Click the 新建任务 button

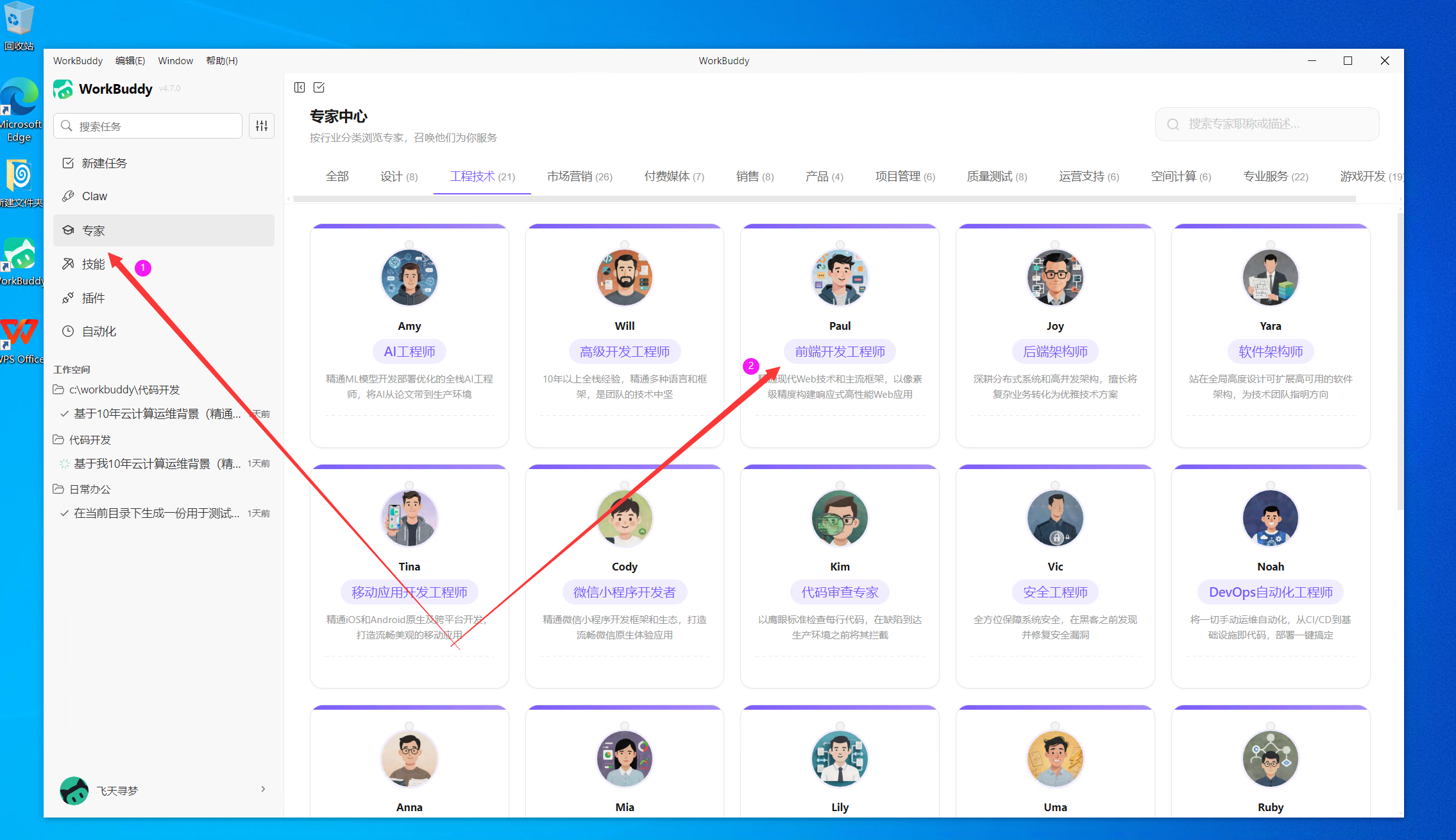coord(105,163)
